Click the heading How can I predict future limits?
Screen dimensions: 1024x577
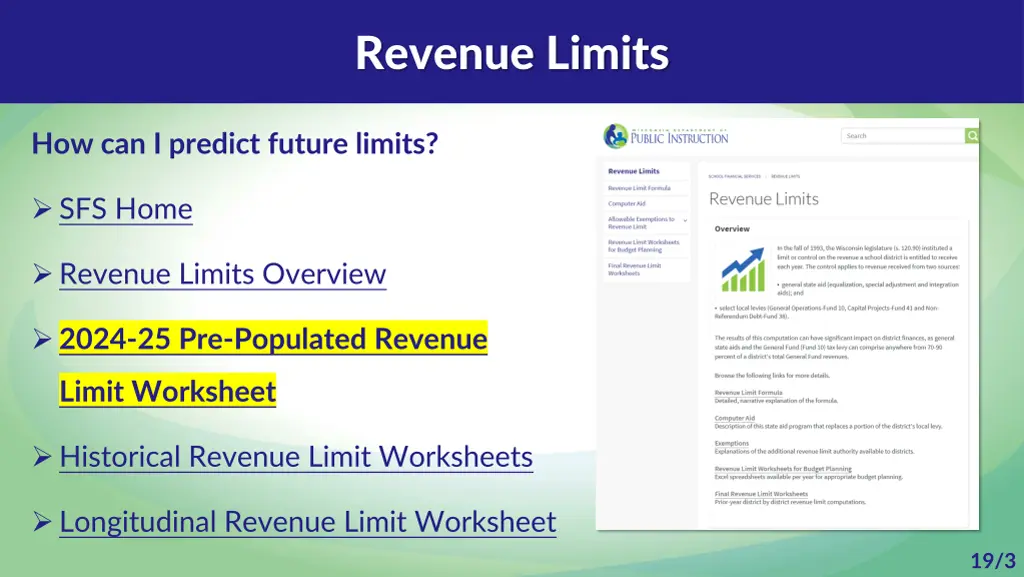(x=234, y=144)
